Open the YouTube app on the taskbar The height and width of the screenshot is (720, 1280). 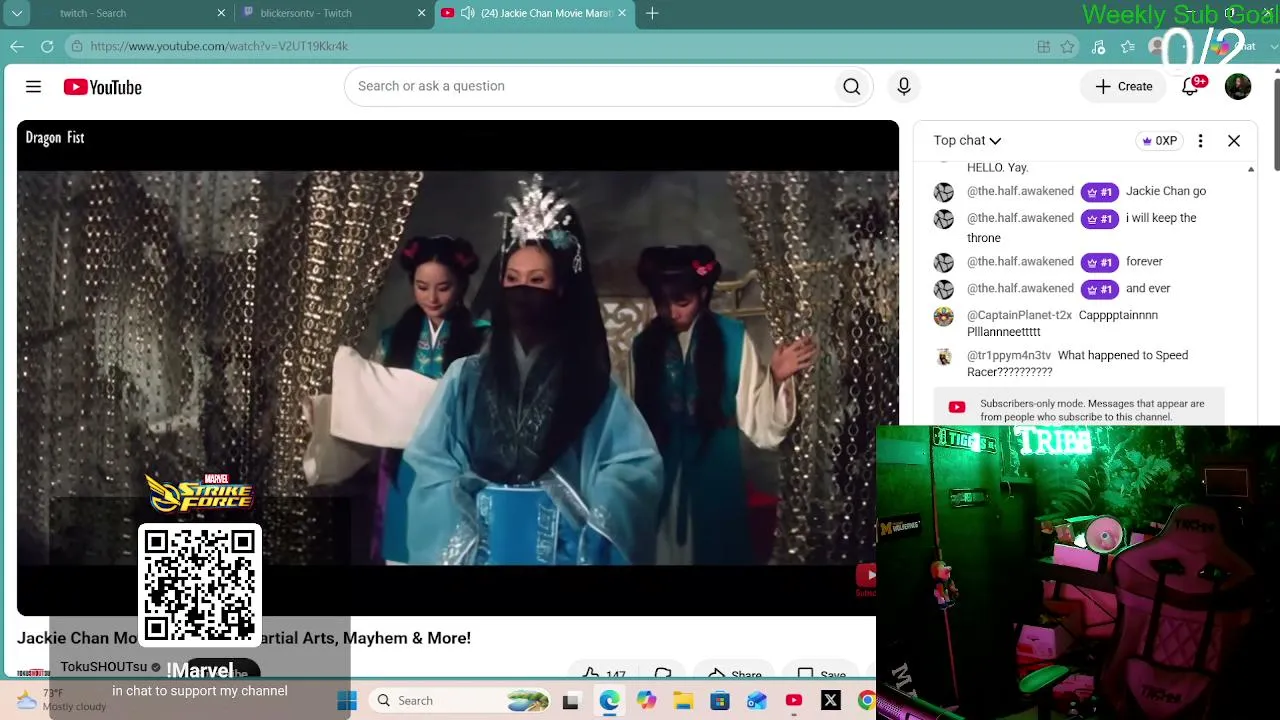pos(794,701)
